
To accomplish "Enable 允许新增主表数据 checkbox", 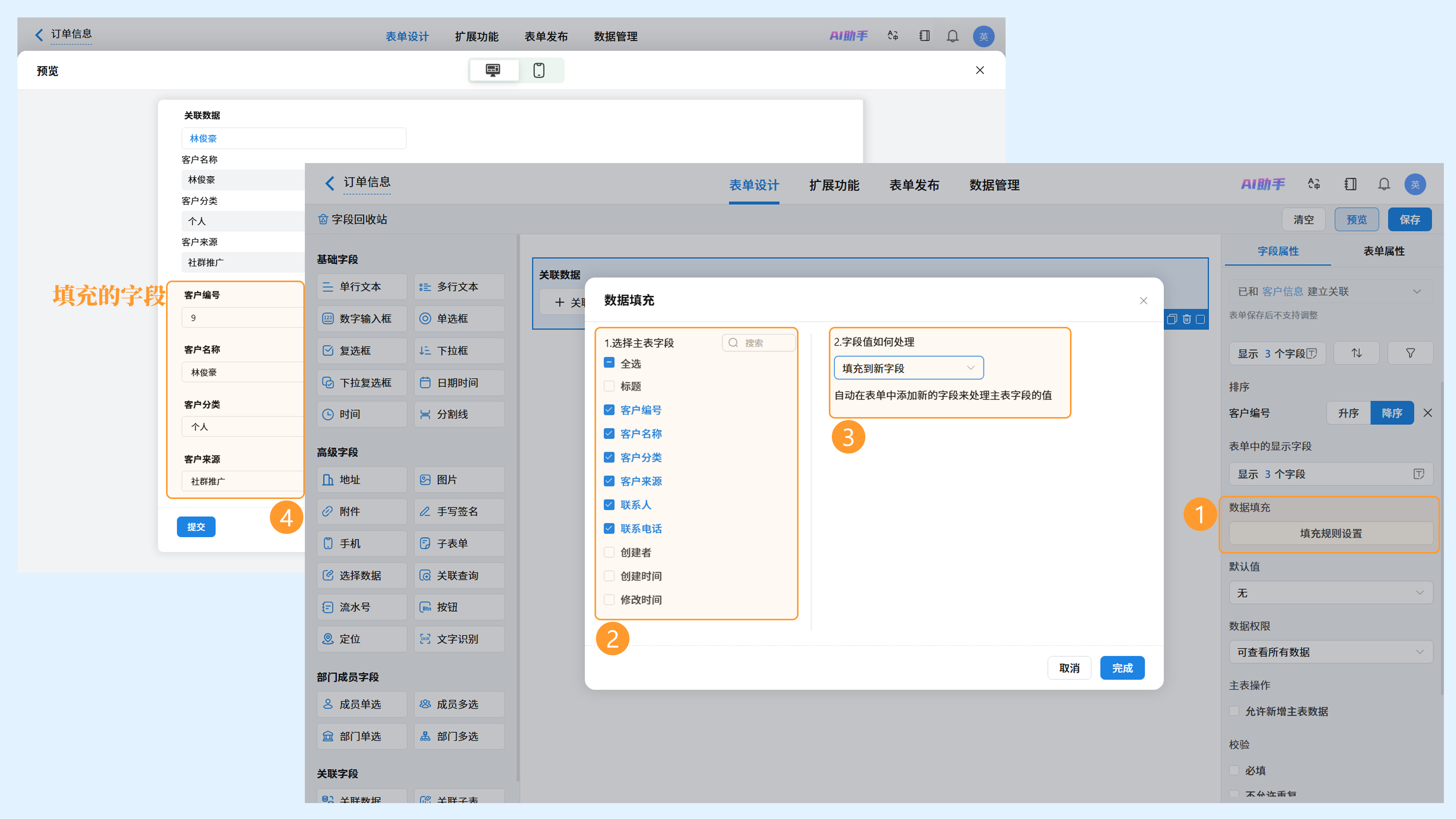I will [1235, 711].
